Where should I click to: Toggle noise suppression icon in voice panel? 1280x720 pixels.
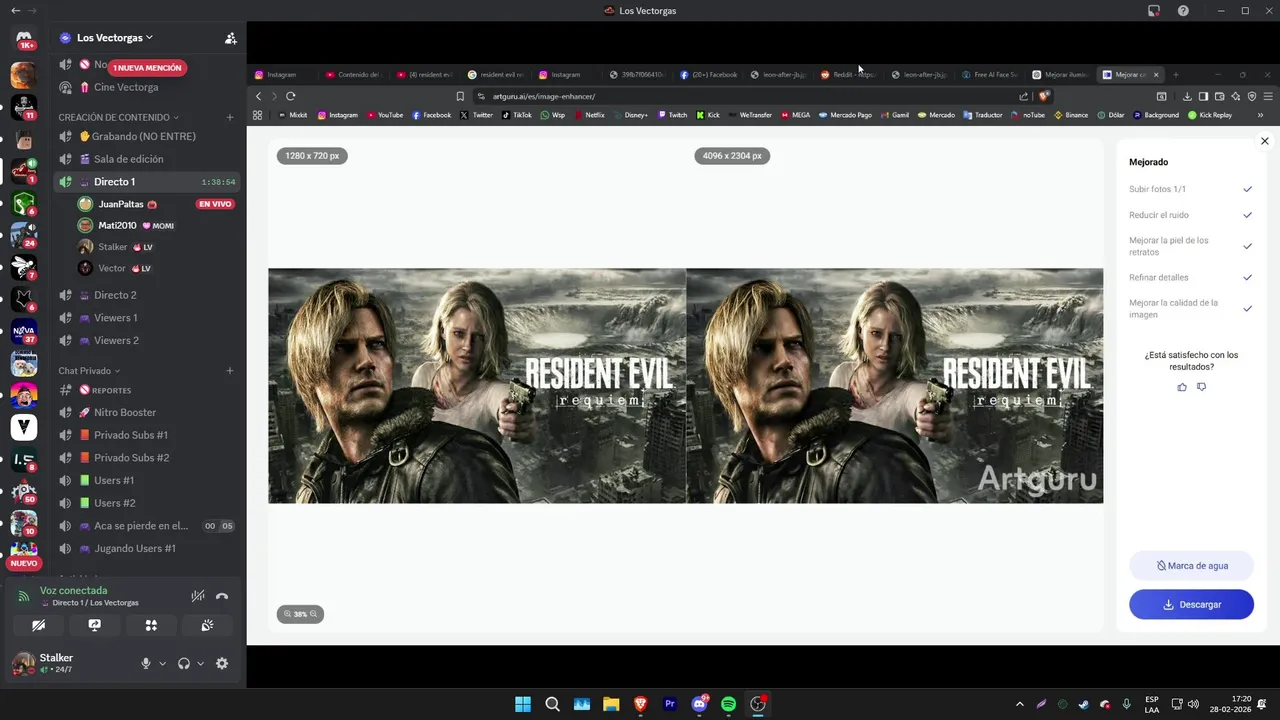[198, 596]
